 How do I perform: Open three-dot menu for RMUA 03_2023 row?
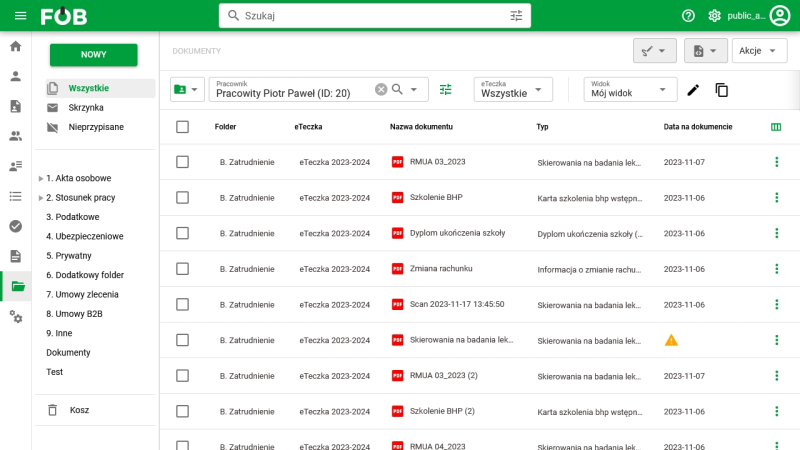pyautogui.click(x=776, y=162)
